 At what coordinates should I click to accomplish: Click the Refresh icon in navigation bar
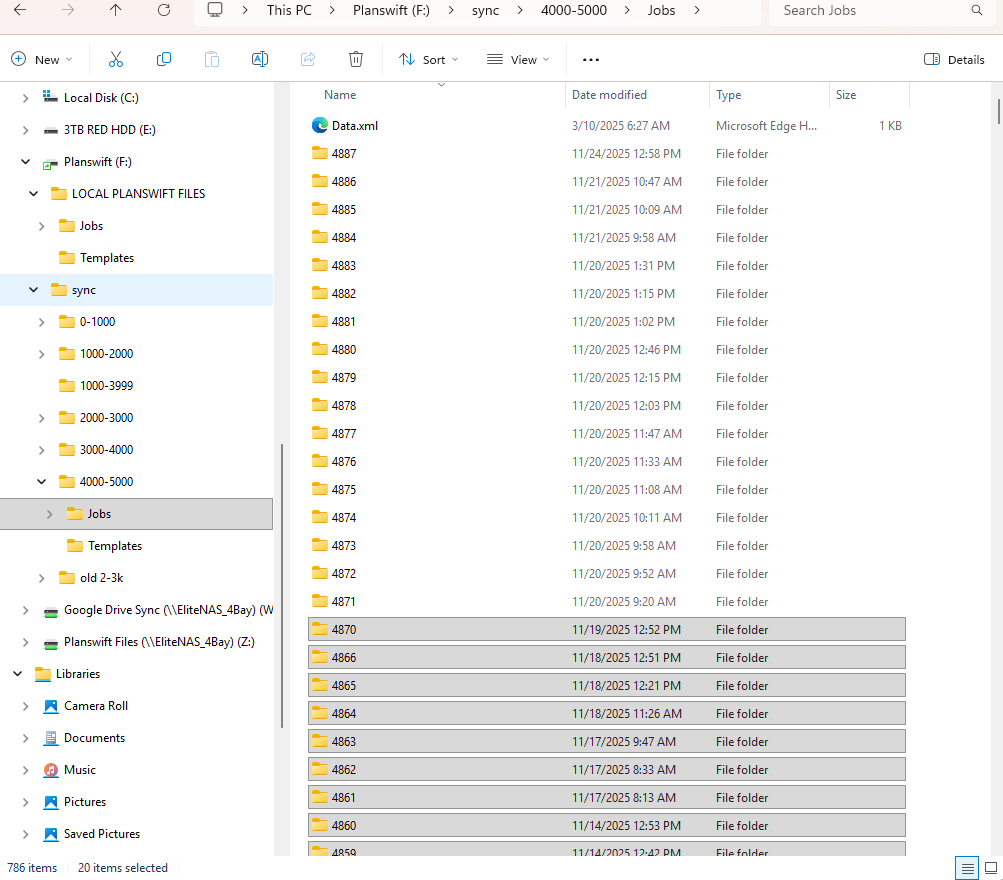[x=164, y=10]
